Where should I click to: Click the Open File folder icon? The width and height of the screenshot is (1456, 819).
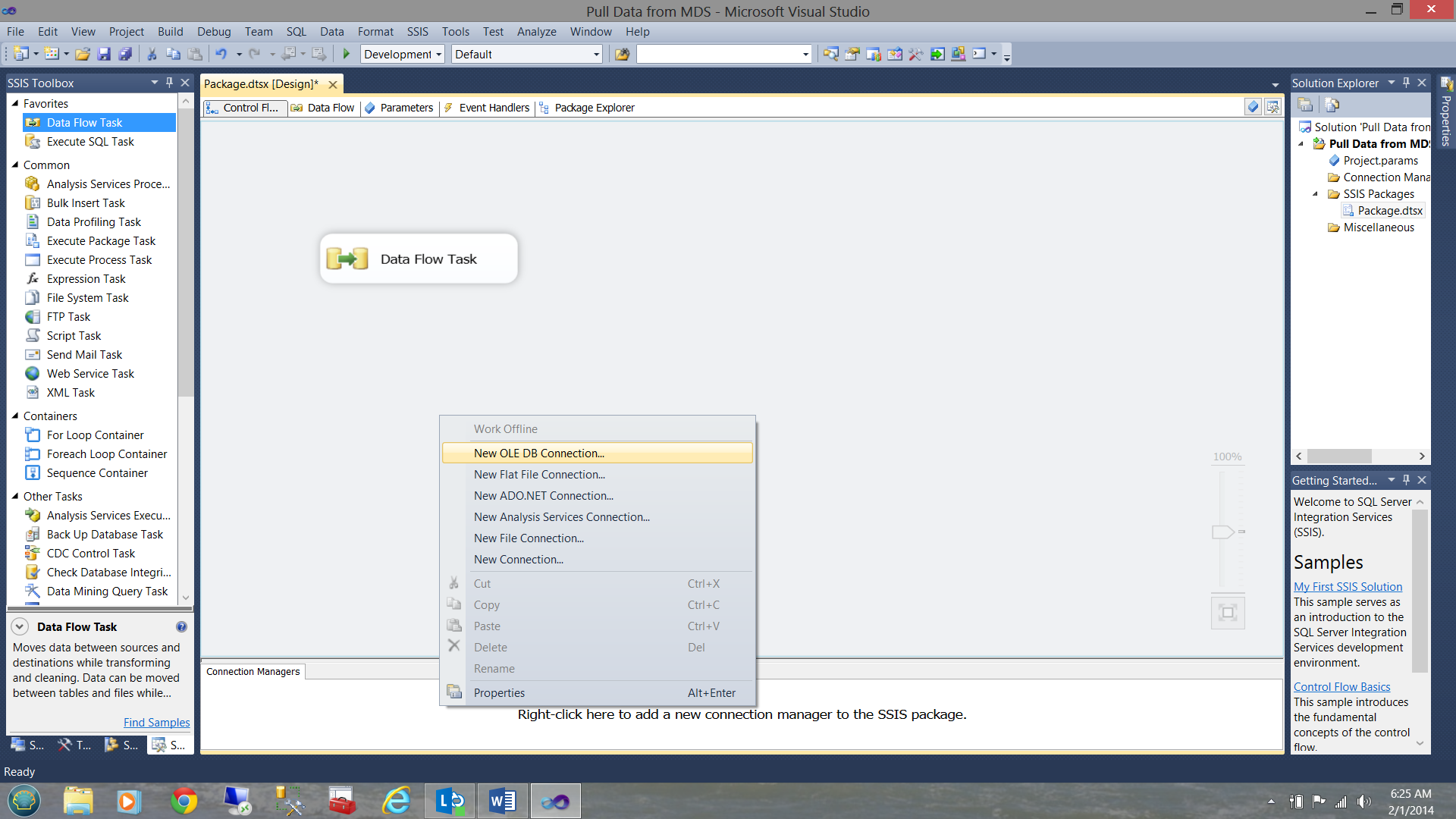(x=83, y=54)
